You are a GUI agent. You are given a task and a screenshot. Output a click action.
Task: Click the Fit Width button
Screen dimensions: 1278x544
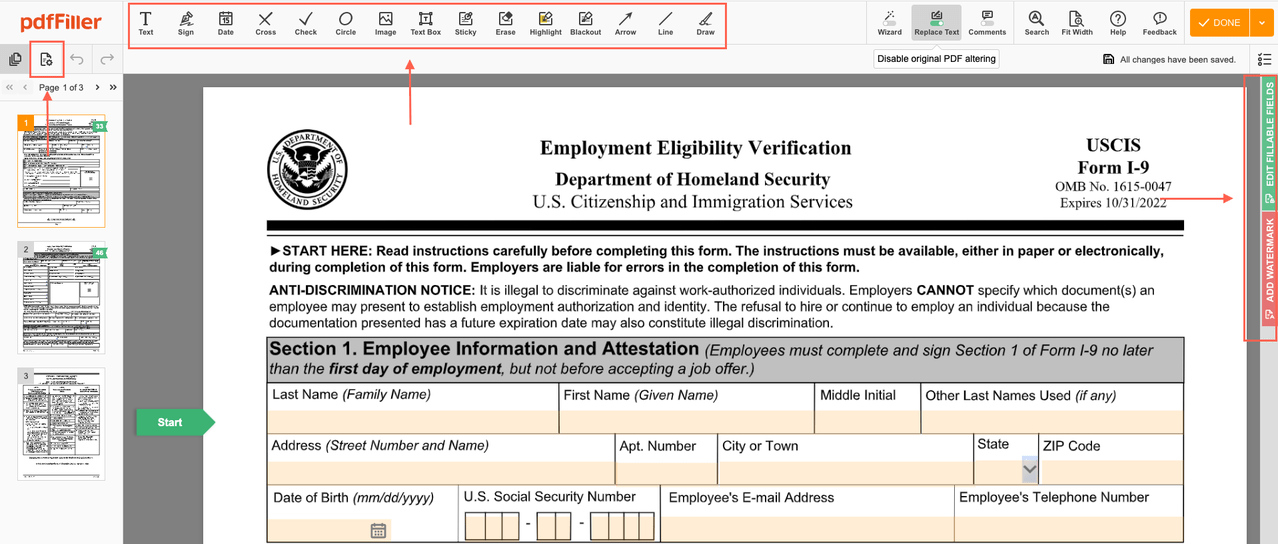pyautogui.click(x=1077, y=23)
